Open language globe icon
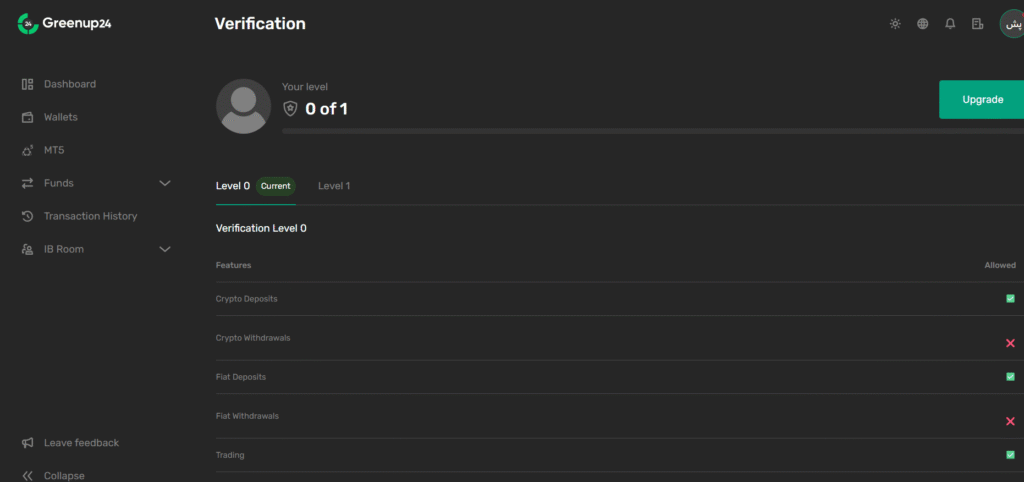 tap(922, 24)
